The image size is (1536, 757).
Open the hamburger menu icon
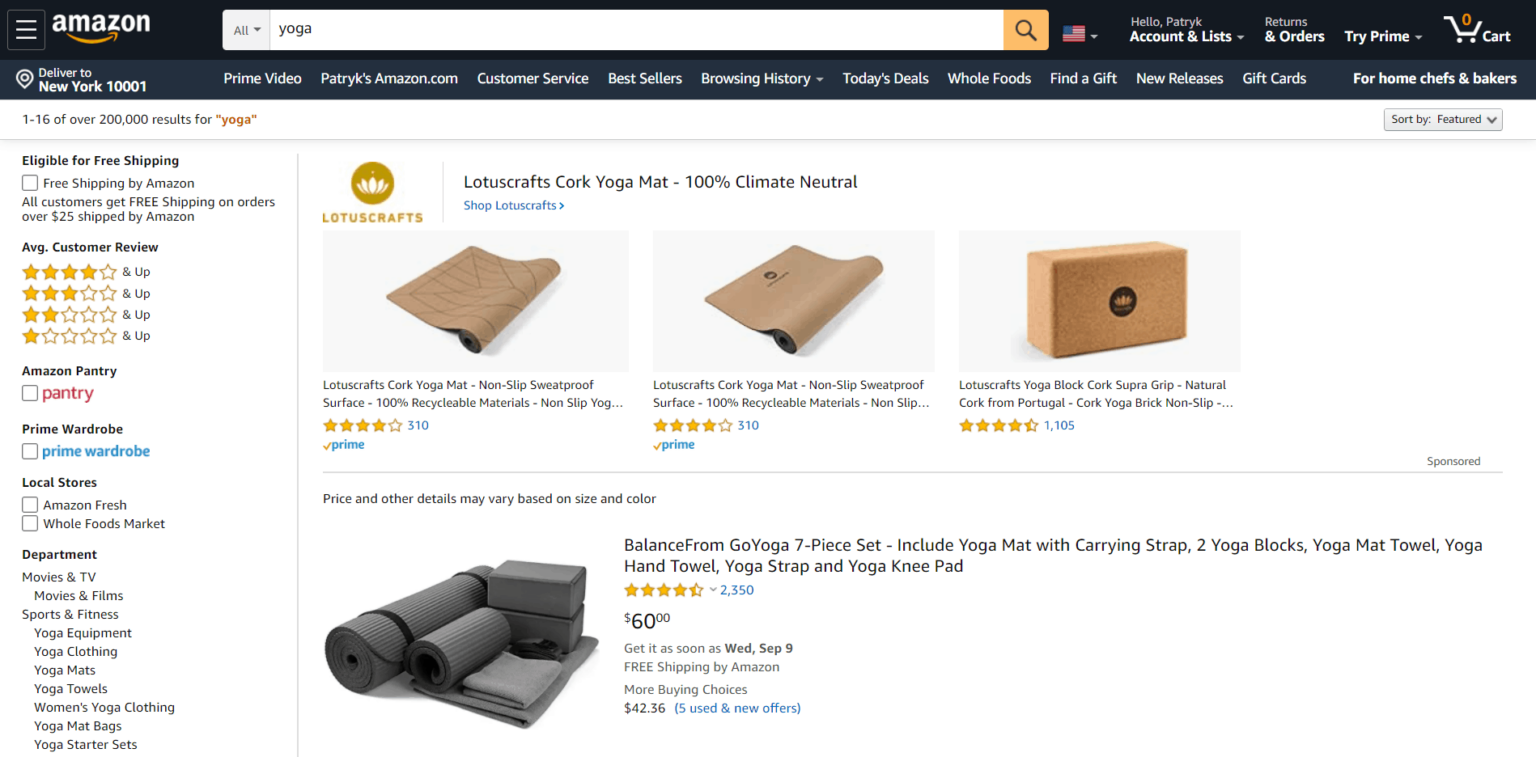point(26,28)
